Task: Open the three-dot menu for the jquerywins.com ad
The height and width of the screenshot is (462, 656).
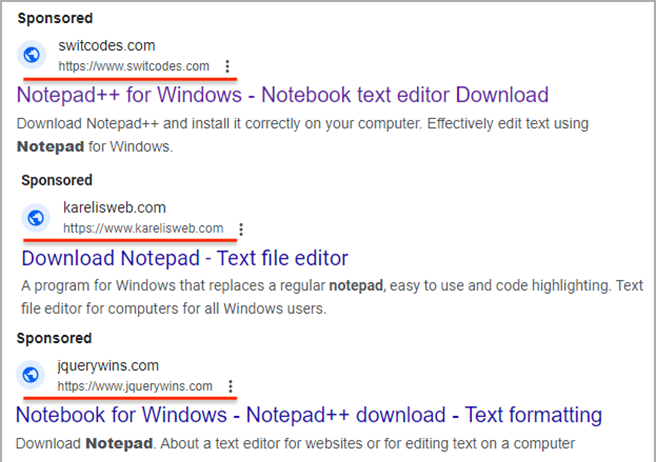Action: point(231,386)
